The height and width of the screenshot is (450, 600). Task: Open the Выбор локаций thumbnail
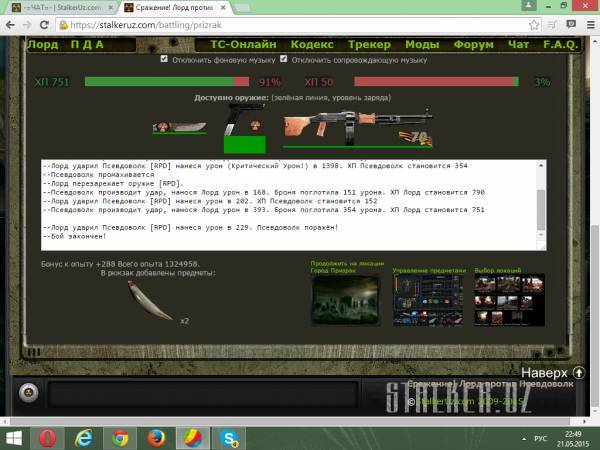(508, 299)
